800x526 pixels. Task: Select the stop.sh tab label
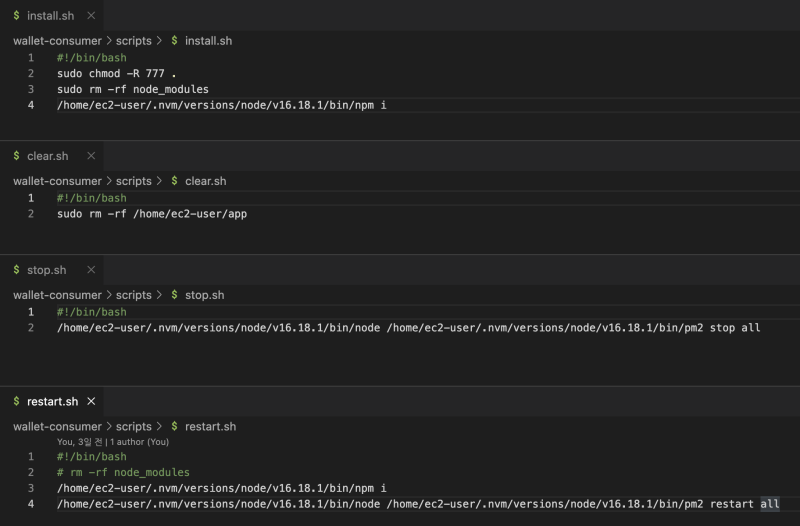tap(46, 270)
